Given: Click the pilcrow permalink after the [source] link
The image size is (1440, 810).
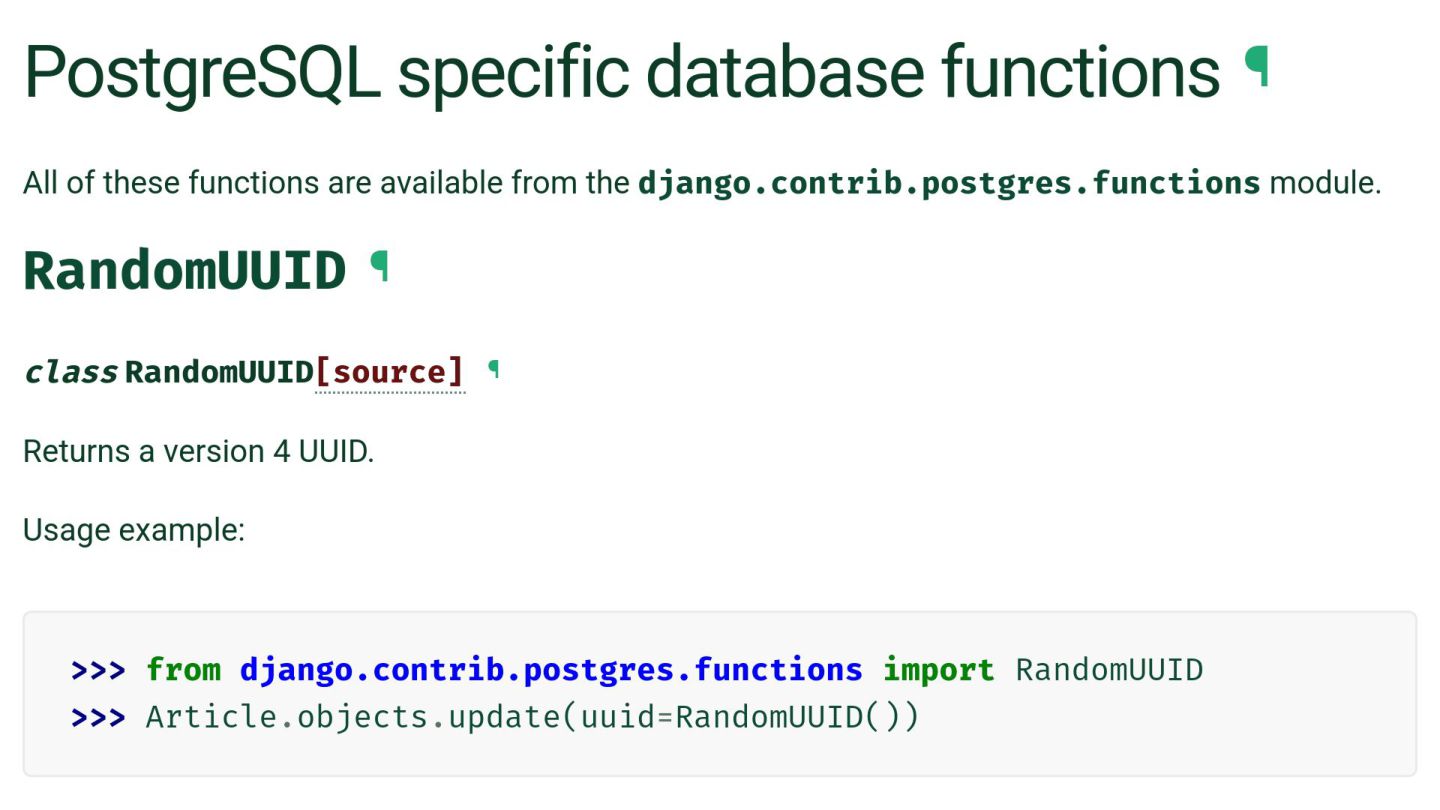Looking at the screenshot, I should [493, 370].
